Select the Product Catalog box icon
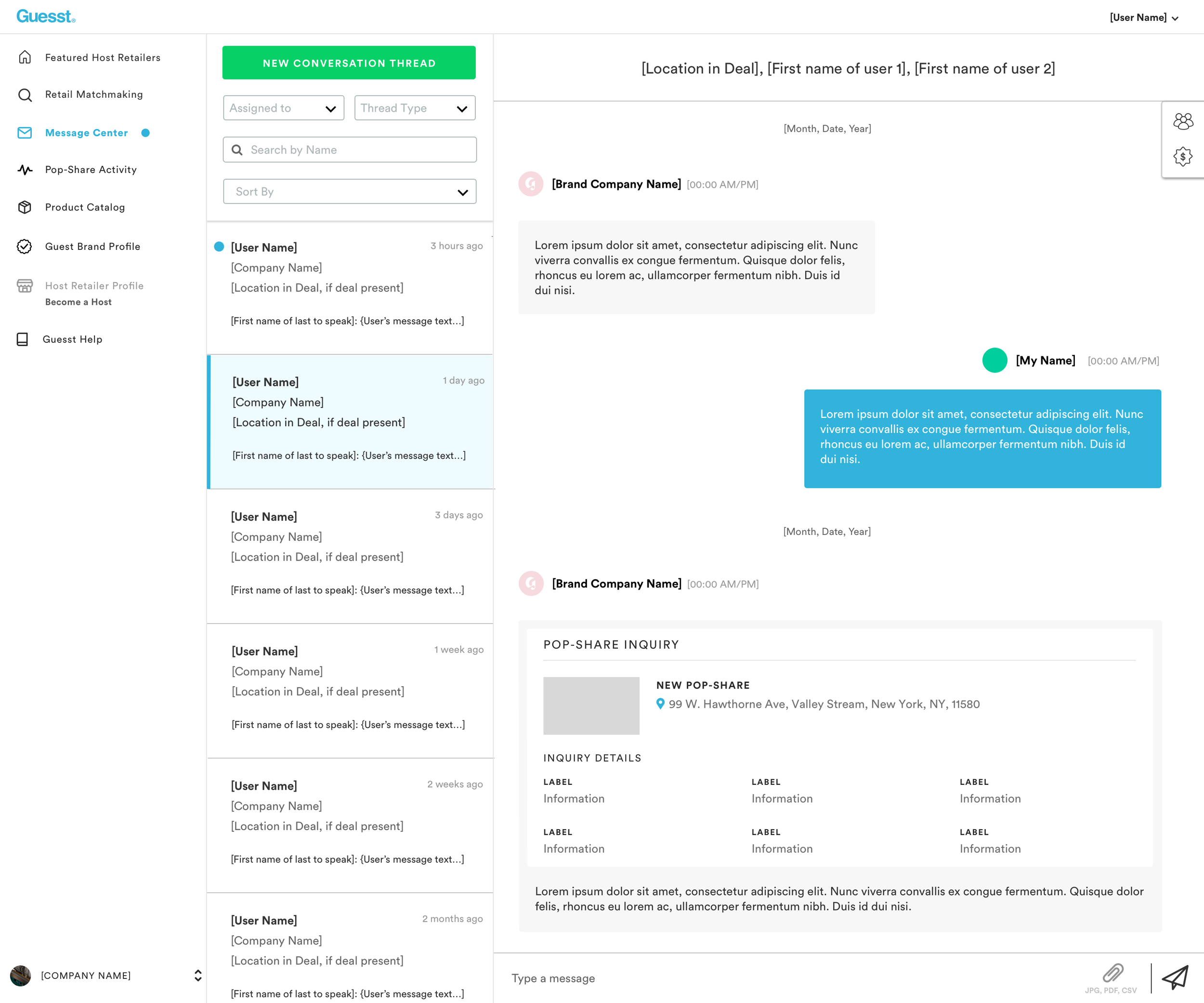1204x1003 pixels. [x=25, y=208]
